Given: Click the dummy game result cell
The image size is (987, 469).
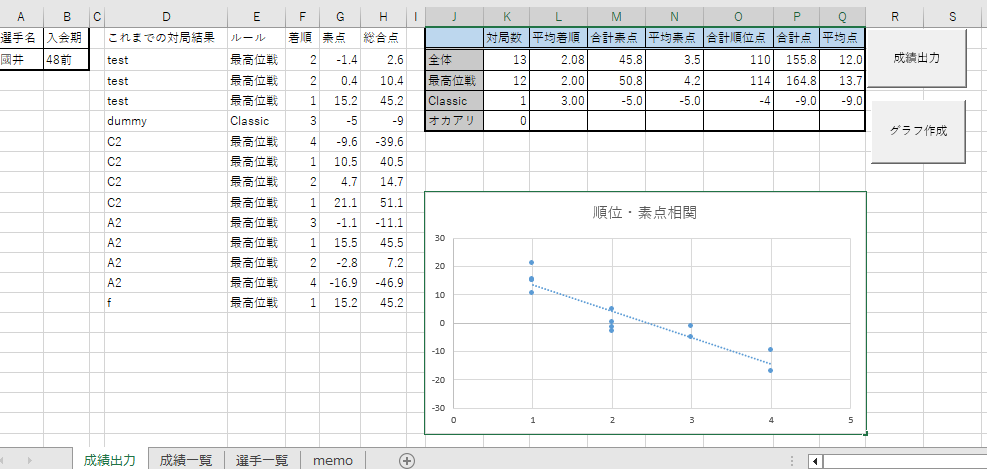Looking at the screenshot, I should coord(166,121).
